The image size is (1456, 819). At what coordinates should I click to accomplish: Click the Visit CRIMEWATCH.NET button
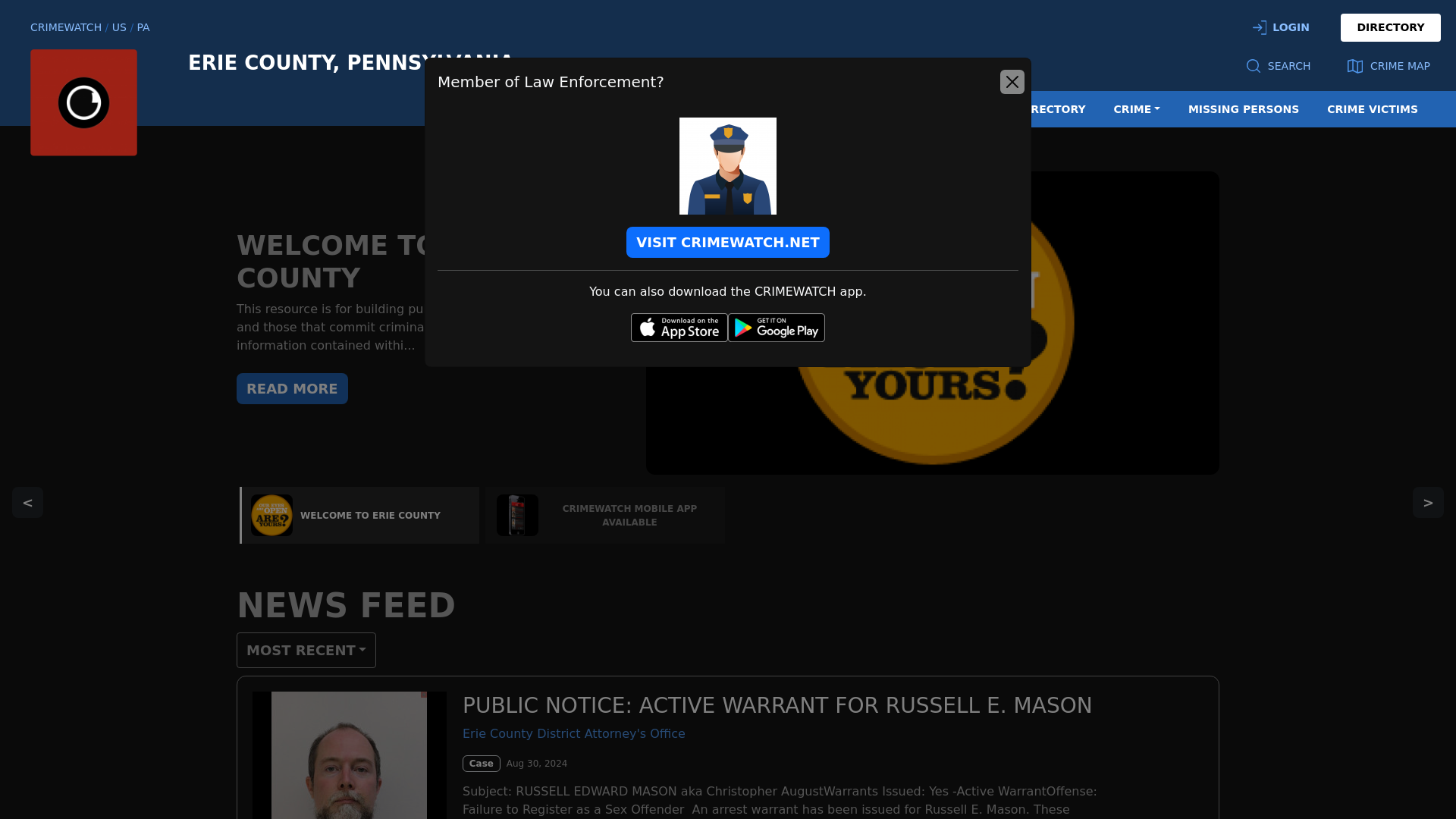[727, 243]
